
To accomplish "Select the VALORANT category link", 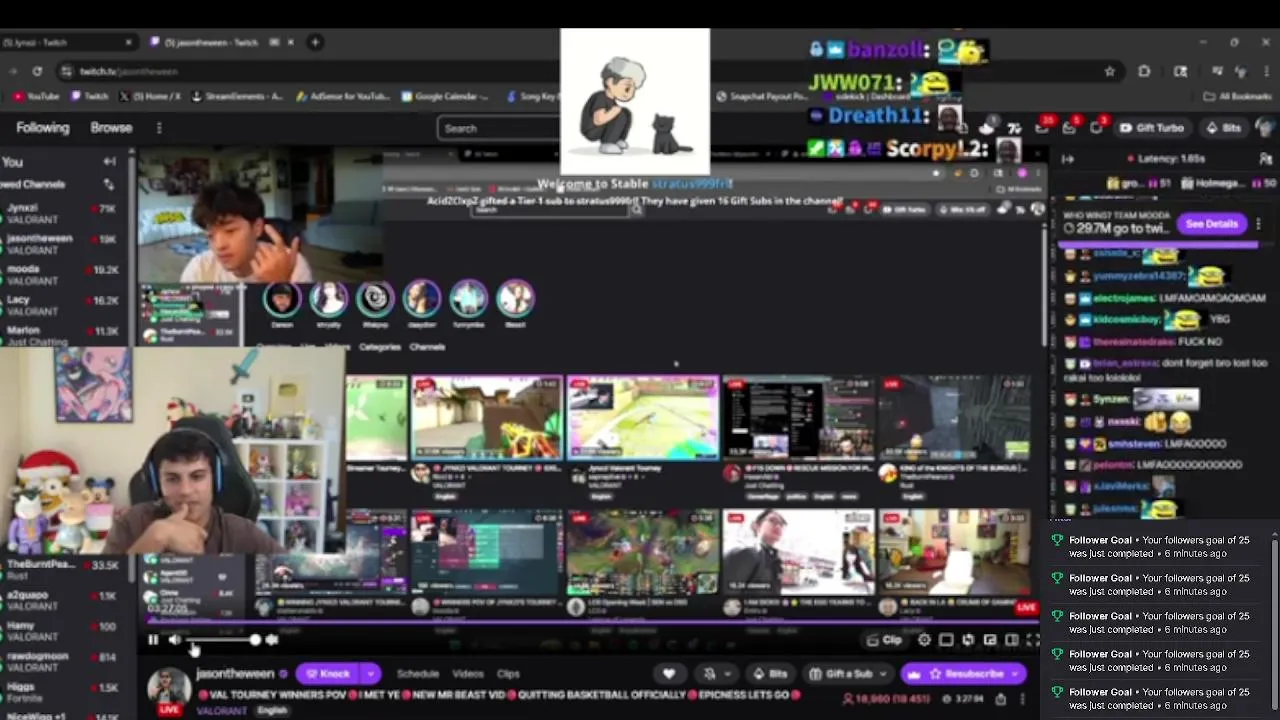I will tap(221, 711).
